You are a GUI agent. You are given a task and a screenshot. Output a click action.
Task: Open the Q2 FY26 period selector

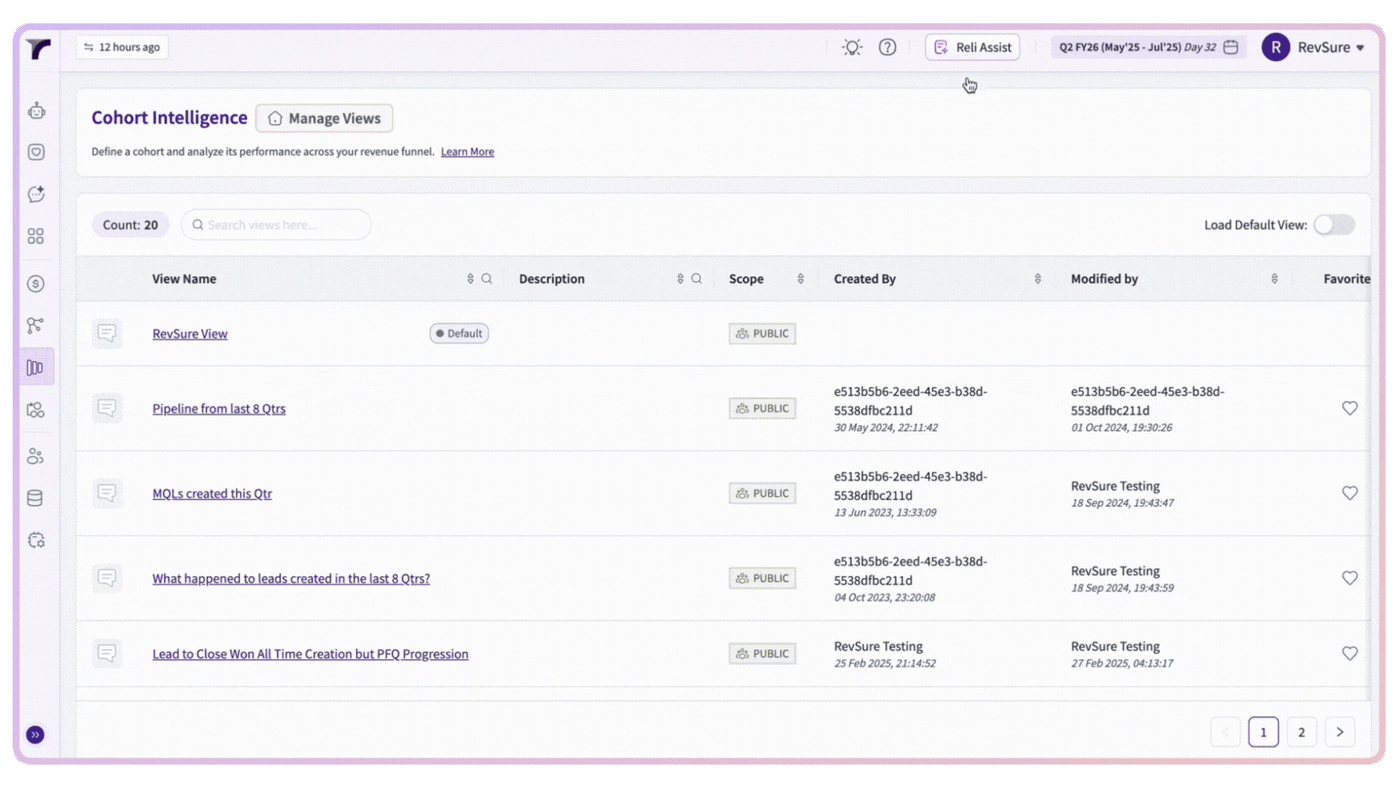1148,47
